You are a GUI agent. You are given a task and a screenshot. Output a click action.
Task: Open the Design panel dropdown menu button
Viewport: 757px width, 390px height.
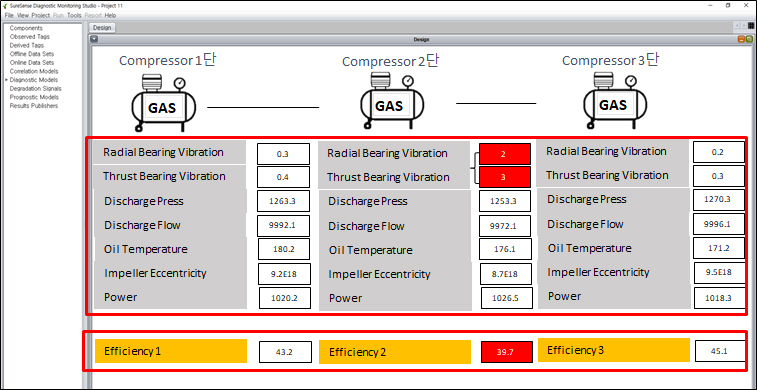point(94,40)
